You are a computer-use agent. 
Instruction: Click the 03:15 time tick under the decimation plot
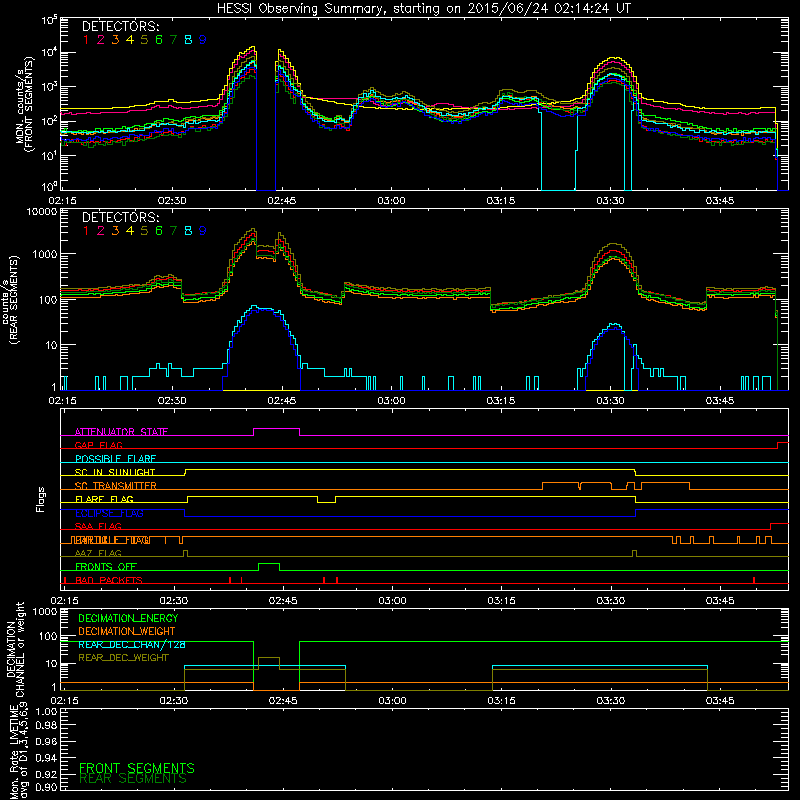502,701
